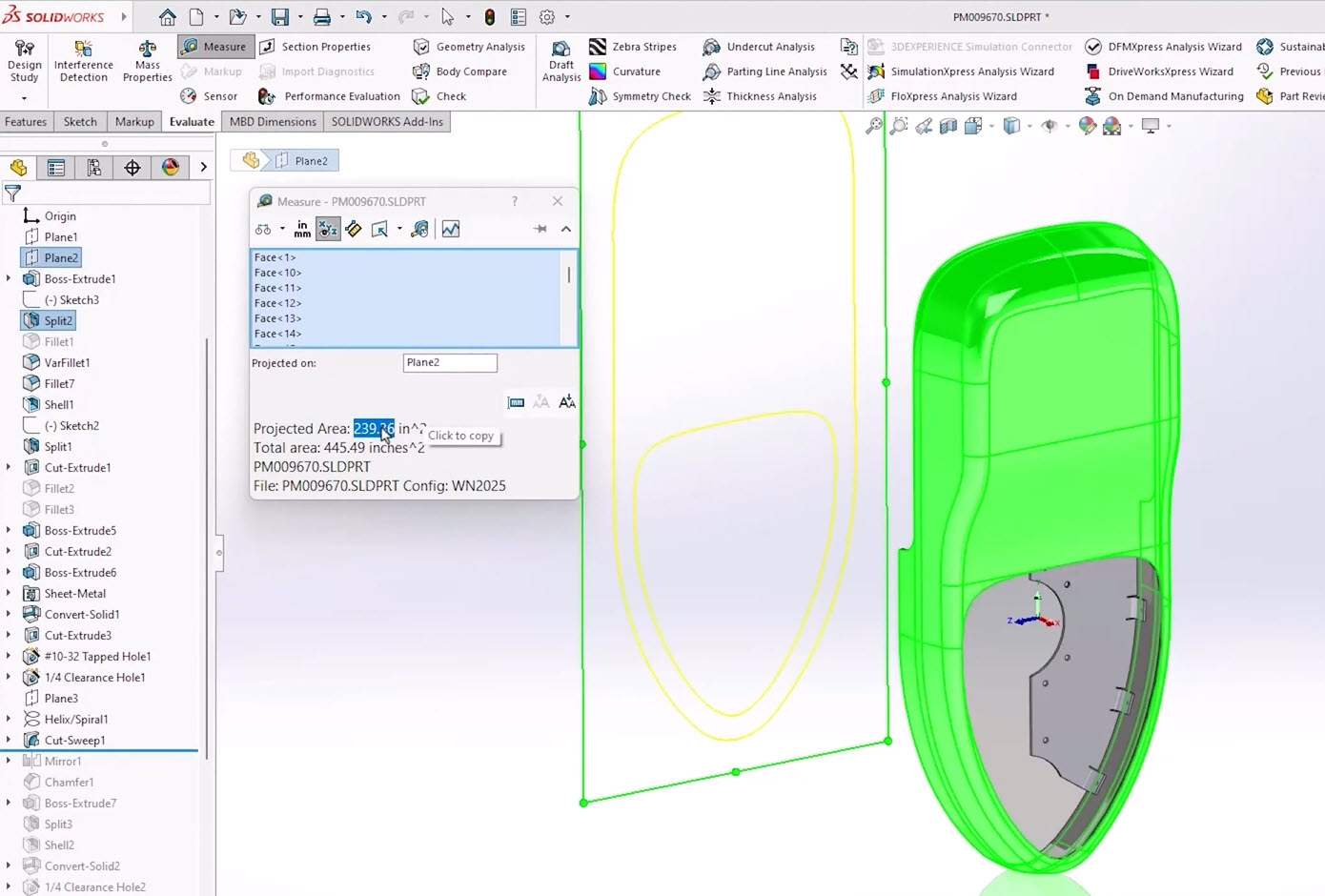Toggle Show XYZ Measurements in Measure dialog
Viewport: 1325px width, 896px height.
pos(328,229)
